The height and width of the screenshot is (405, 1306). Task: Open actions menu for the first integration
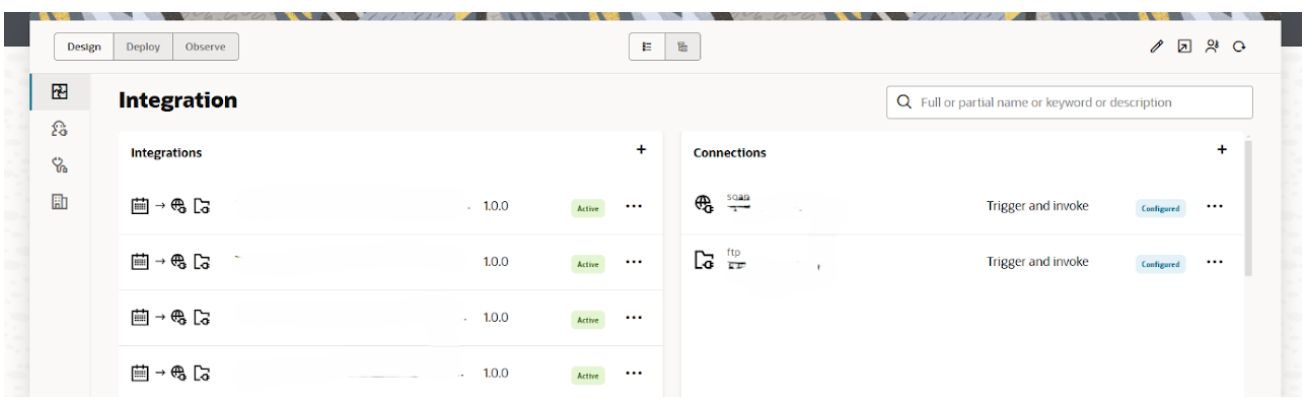633,207
